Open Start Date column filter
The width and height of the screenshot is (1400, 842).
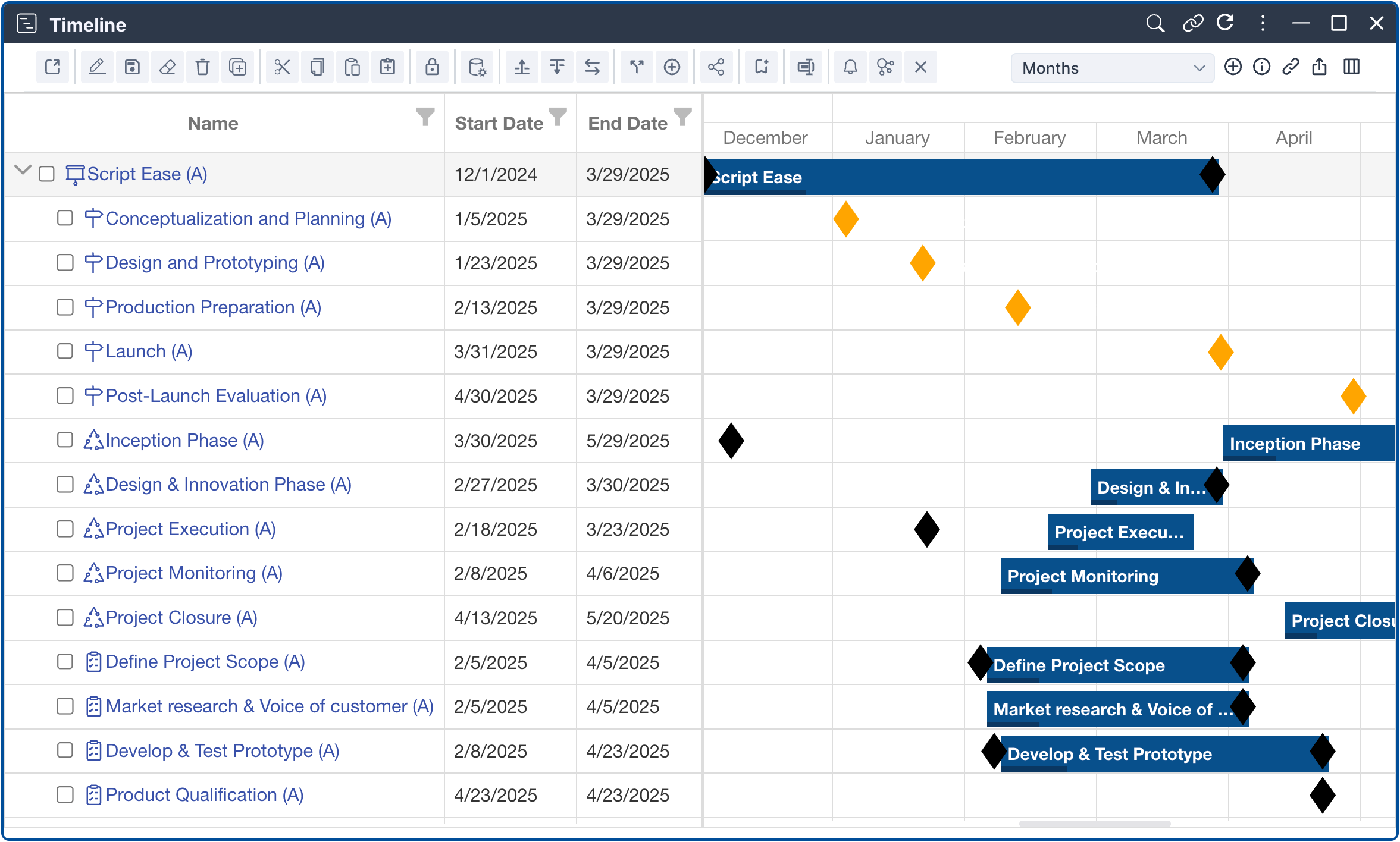[x=558, y=117]
